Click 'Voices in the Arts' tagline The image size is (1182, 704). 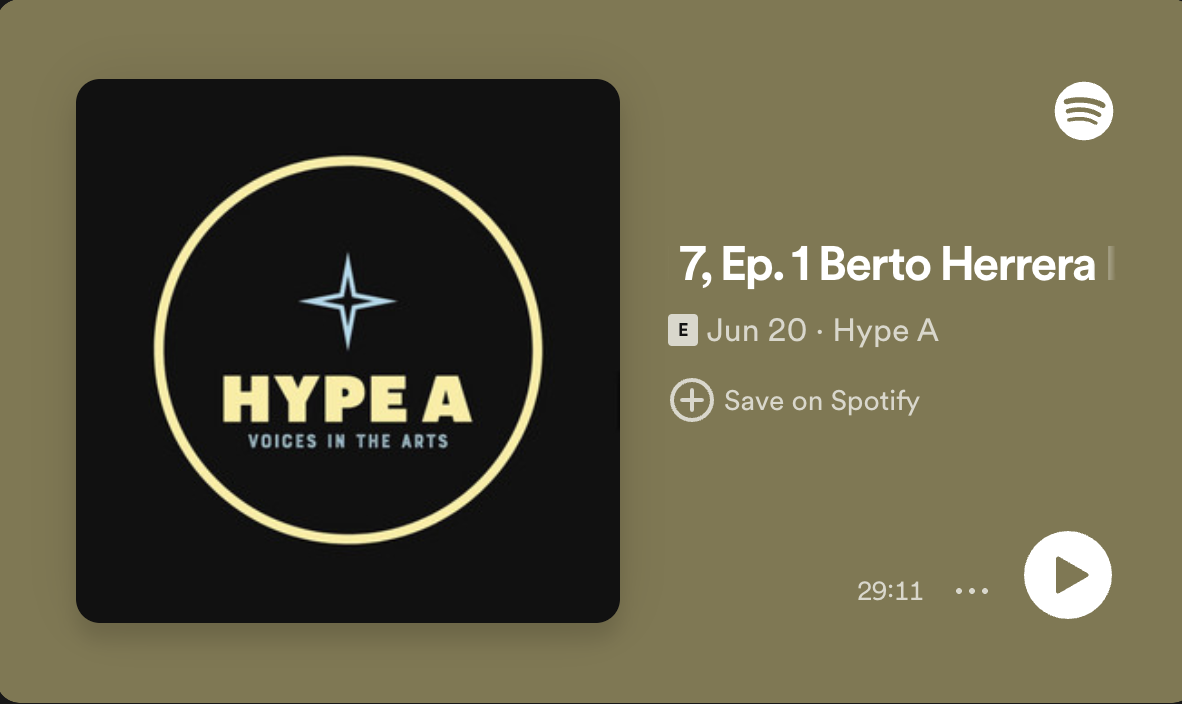[348, 441]
